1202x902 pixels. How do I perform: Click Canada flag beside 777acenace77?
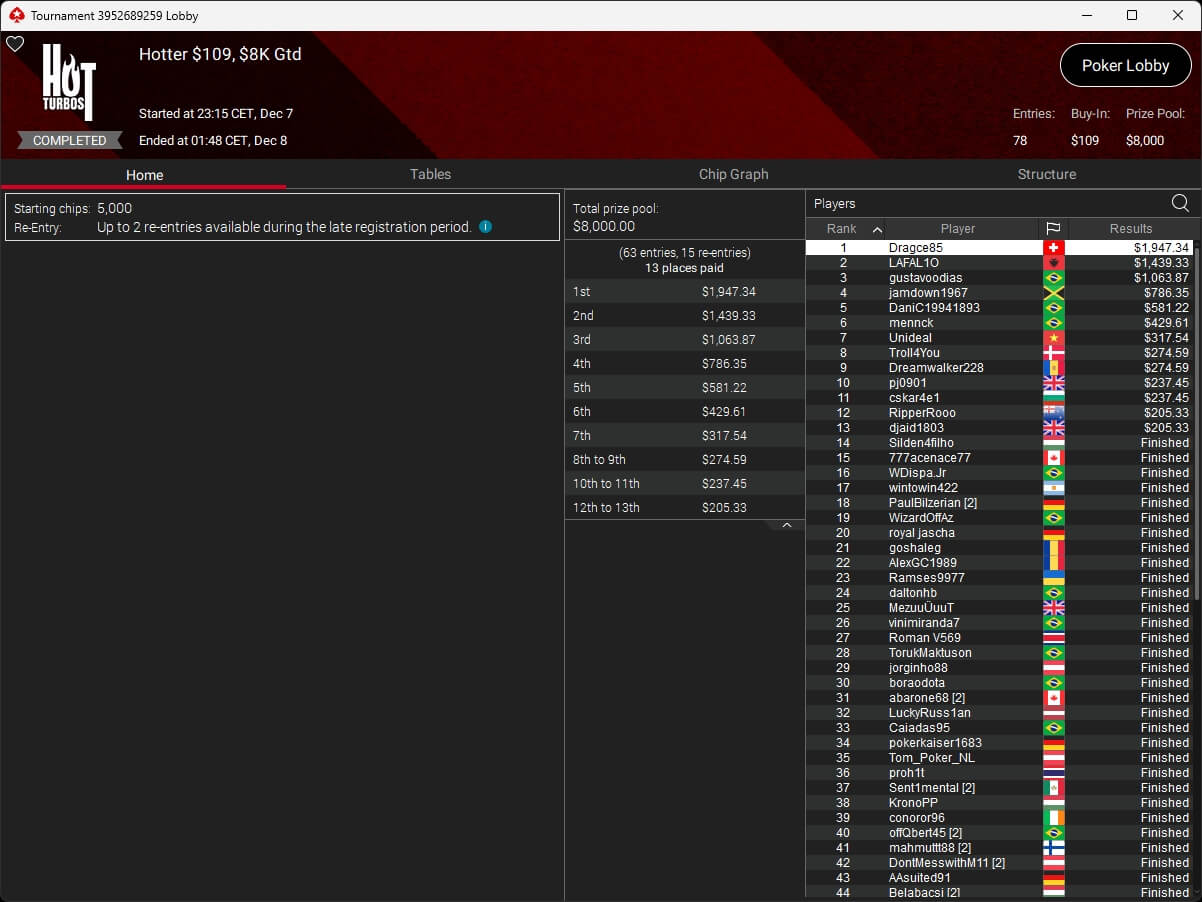pos(1053,458)
